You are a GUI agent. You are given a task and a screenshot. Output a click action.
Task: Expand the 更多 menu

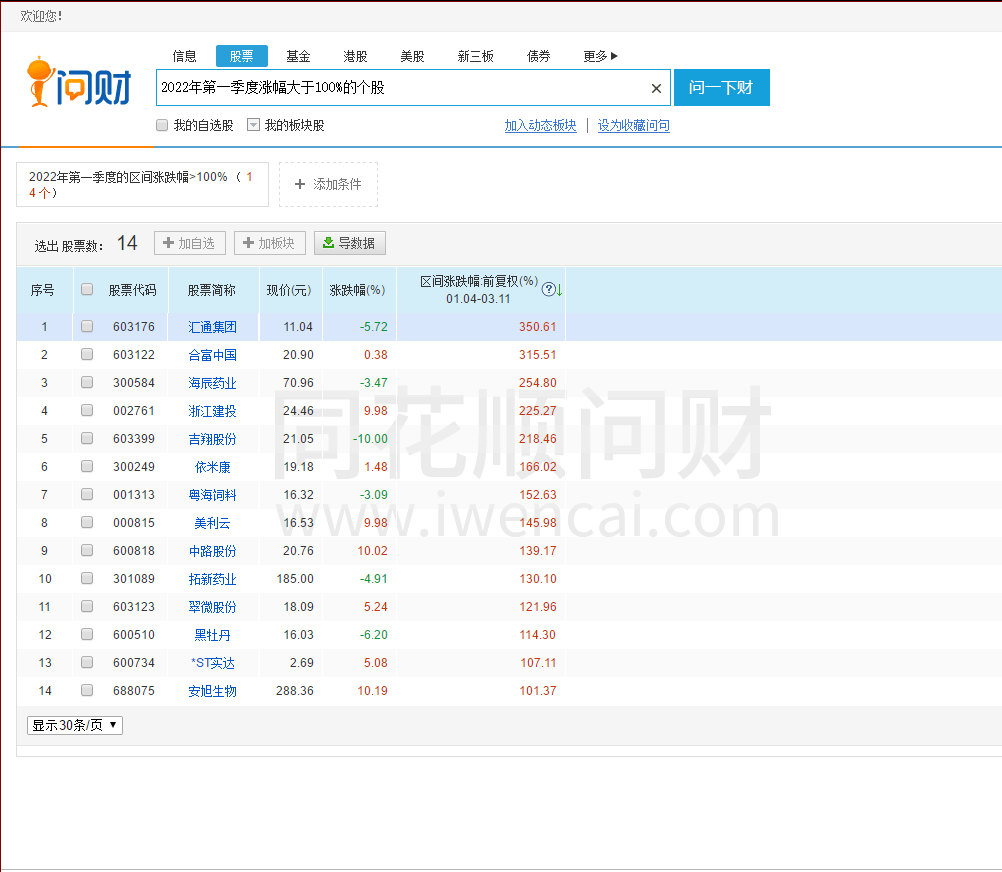point(600,56)
